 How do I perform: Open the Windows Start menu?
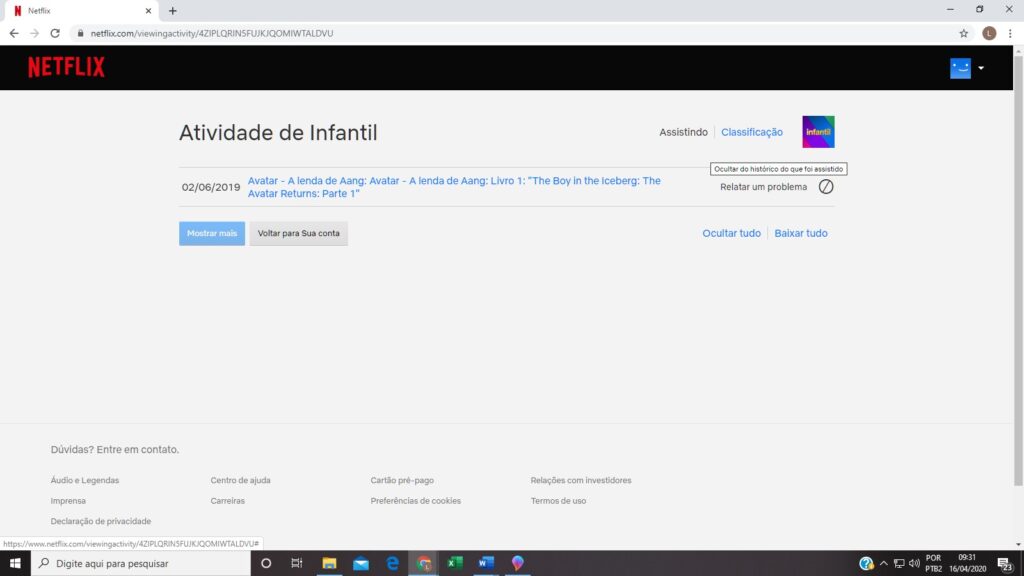point(15,563)
